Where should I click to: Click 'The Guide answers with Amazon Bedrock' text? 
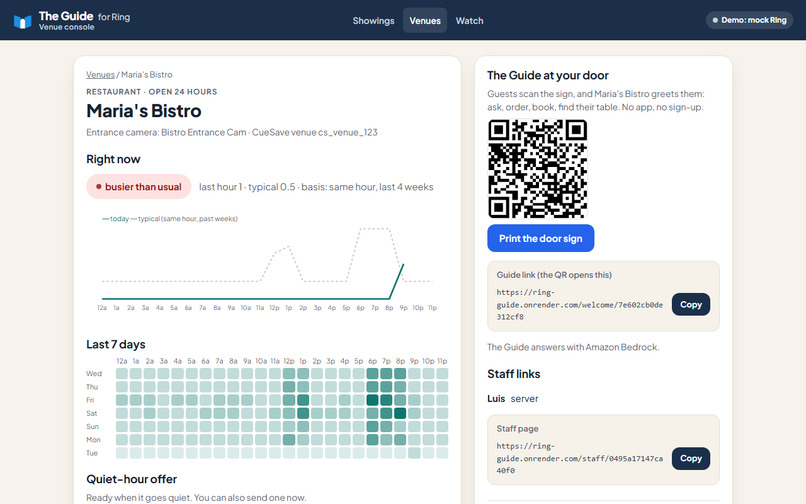click(573, 347)
